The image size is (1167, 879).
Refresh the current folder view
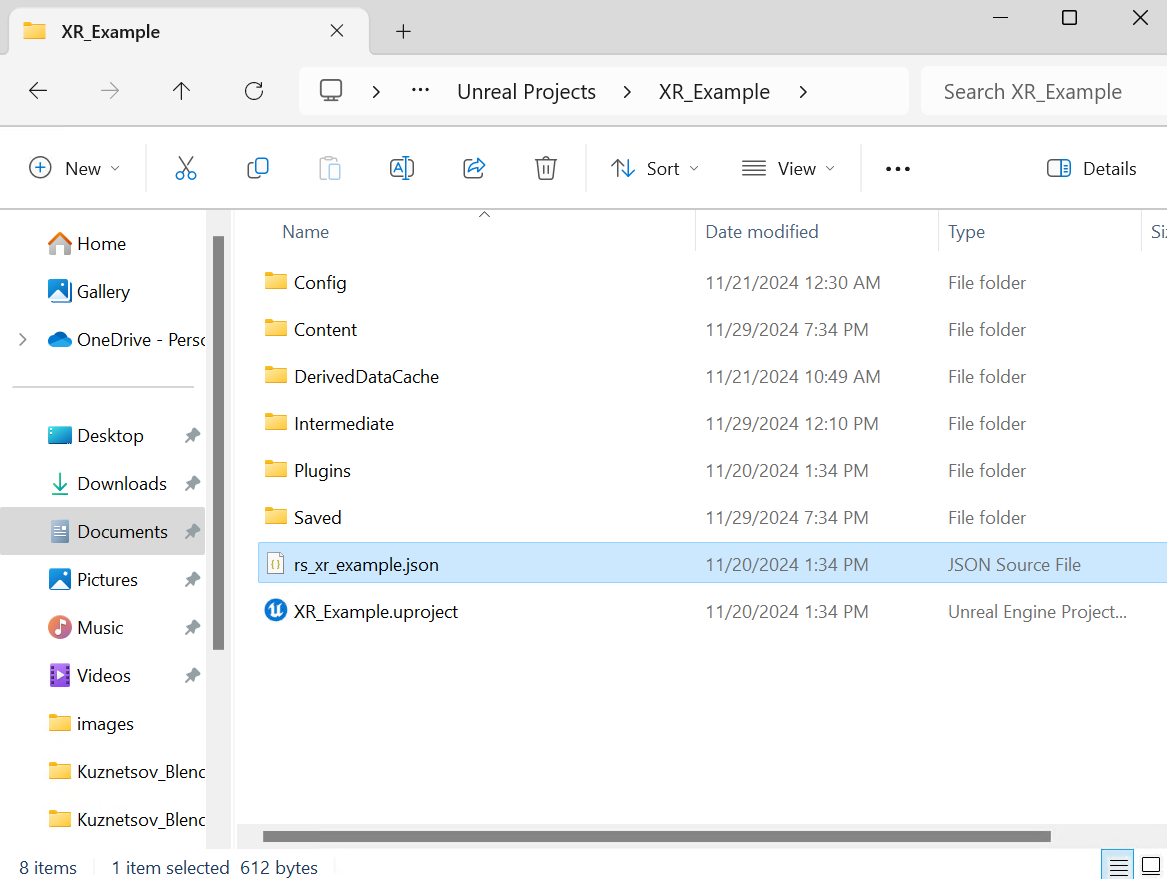254,91
